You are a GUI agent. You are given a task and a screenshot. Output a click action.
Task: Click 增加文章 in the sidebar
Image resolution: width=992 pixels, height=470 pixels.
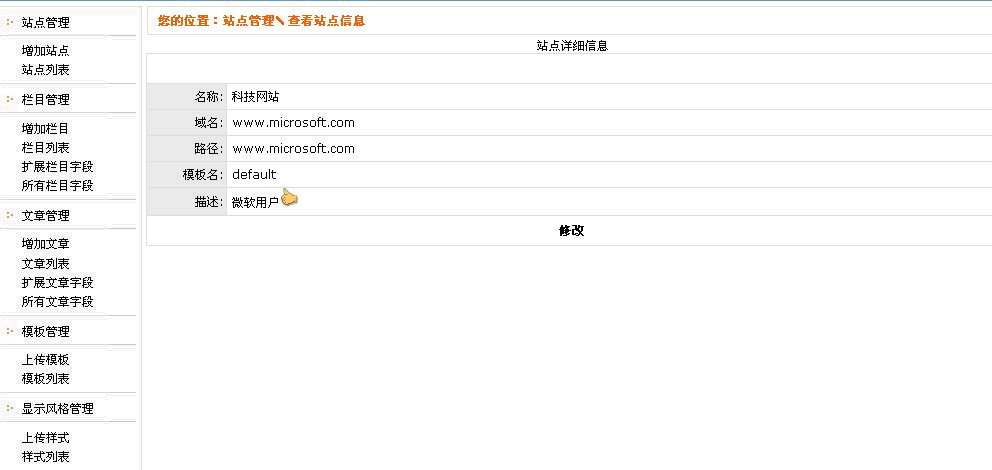46,244
